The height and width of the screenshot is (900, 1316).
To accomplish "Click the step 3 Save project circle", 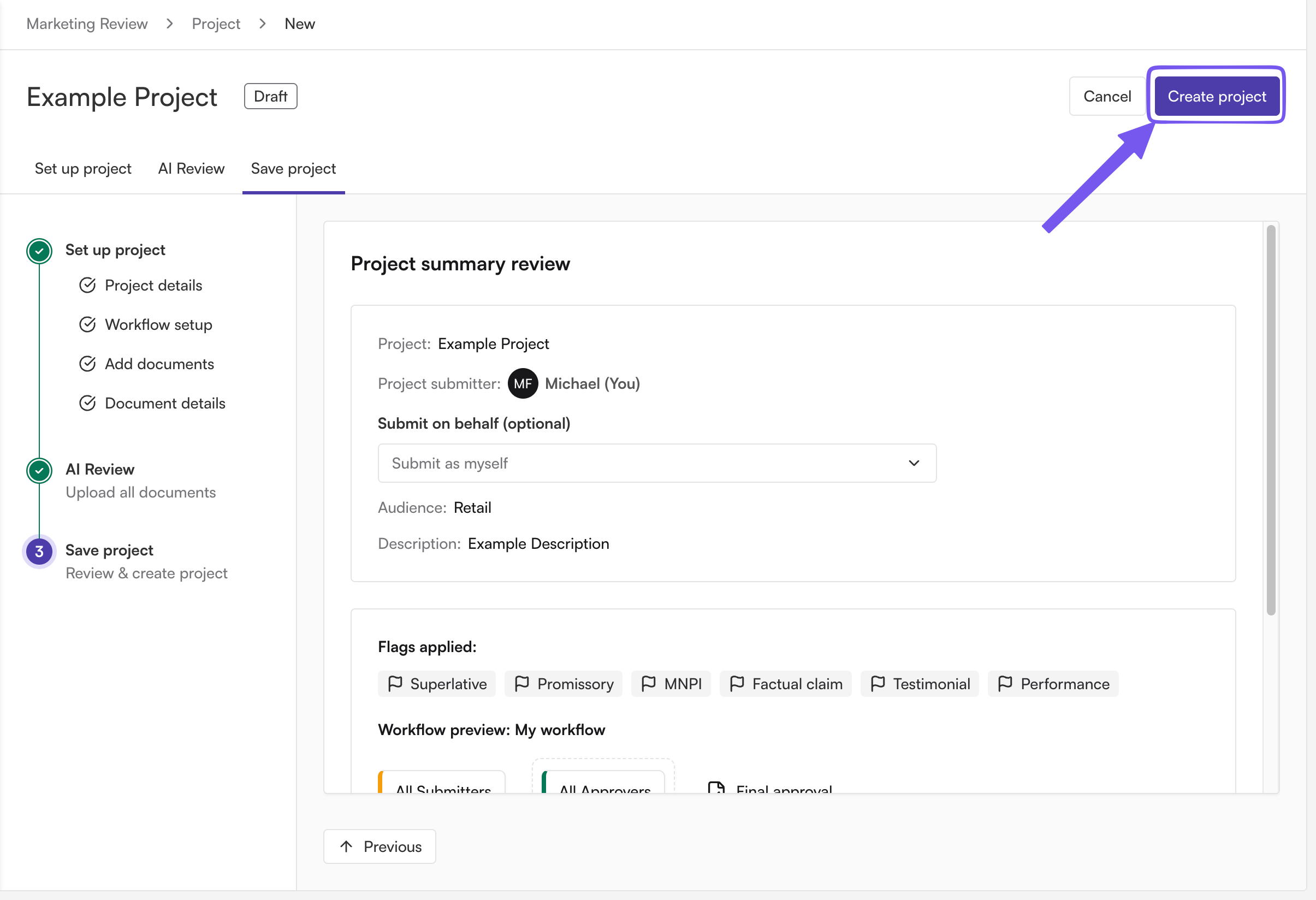I will (39, 551).
